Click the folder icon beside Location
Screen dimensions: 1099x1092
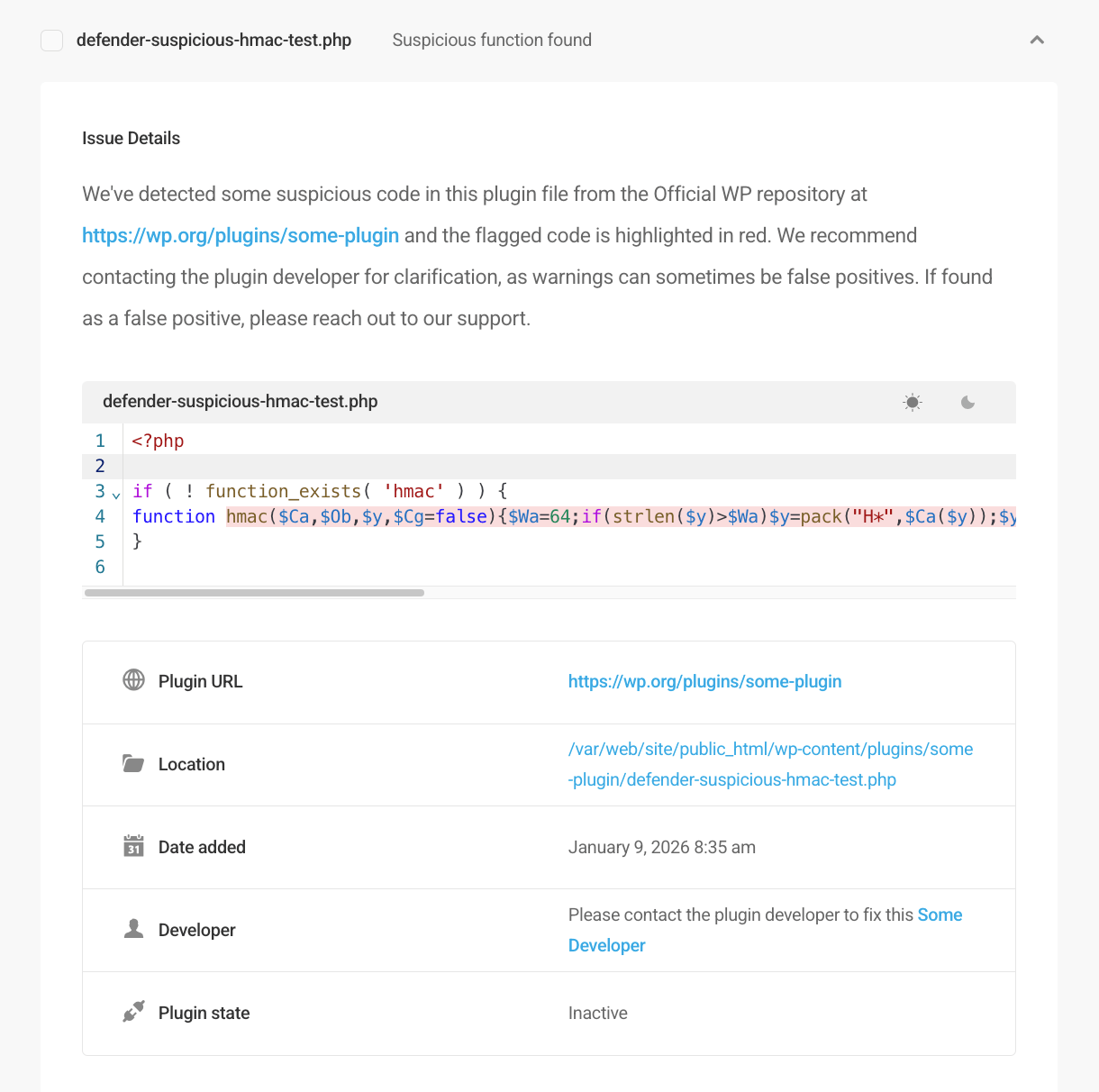click(x=133, y=763)
